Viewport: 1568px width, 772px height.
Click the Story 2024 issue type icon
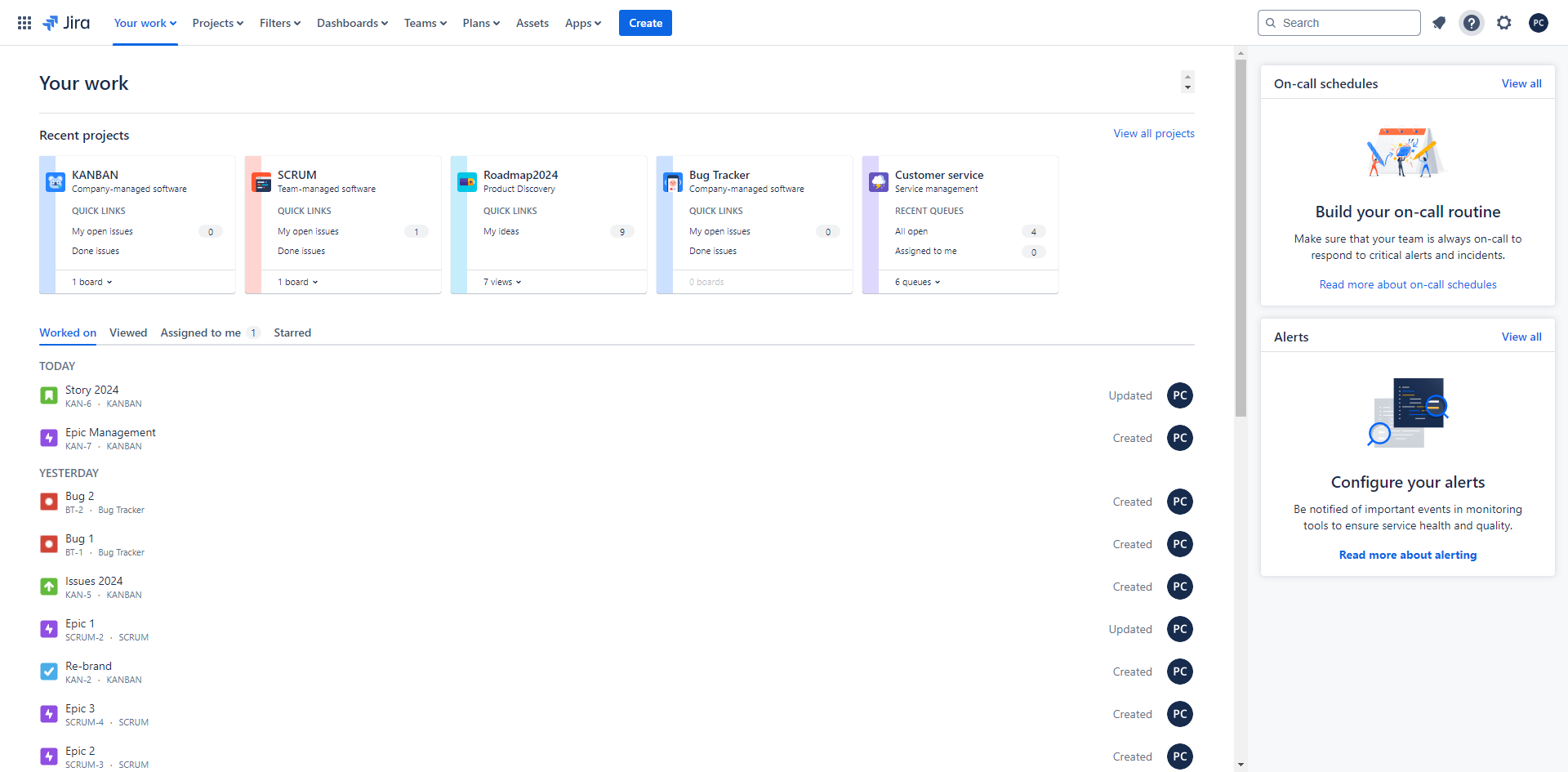[x=49, y=396]
